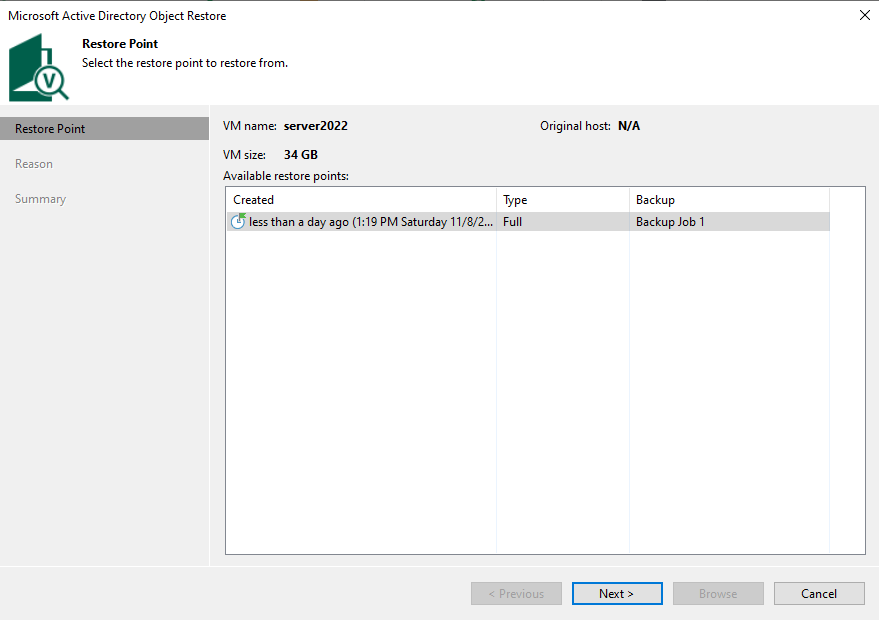Open the Summary step in sidebar
Viewport: 879px width, 620px height.
point(40,199)
